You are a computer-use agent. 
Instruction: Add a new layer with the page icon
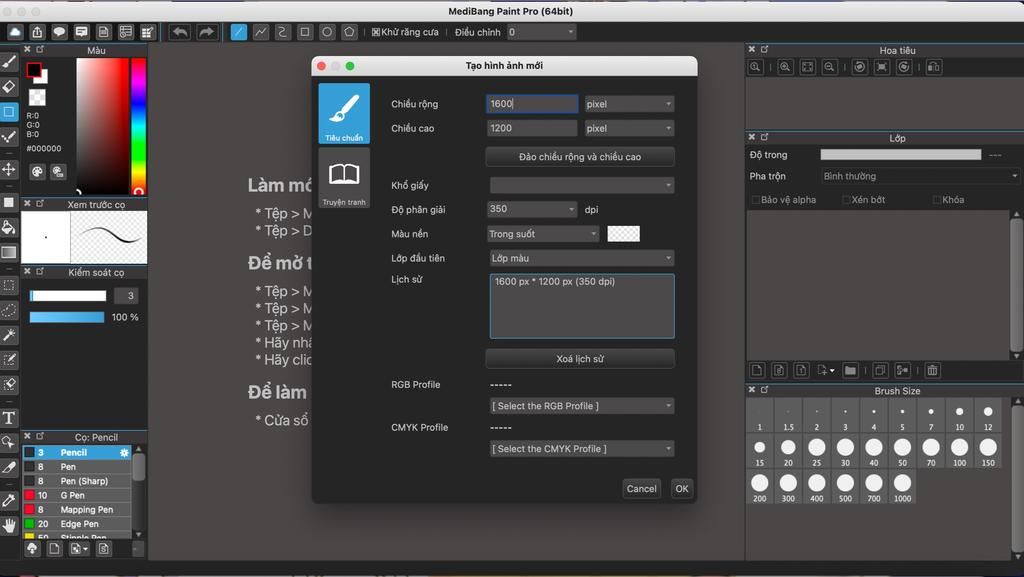coord(757,371)
